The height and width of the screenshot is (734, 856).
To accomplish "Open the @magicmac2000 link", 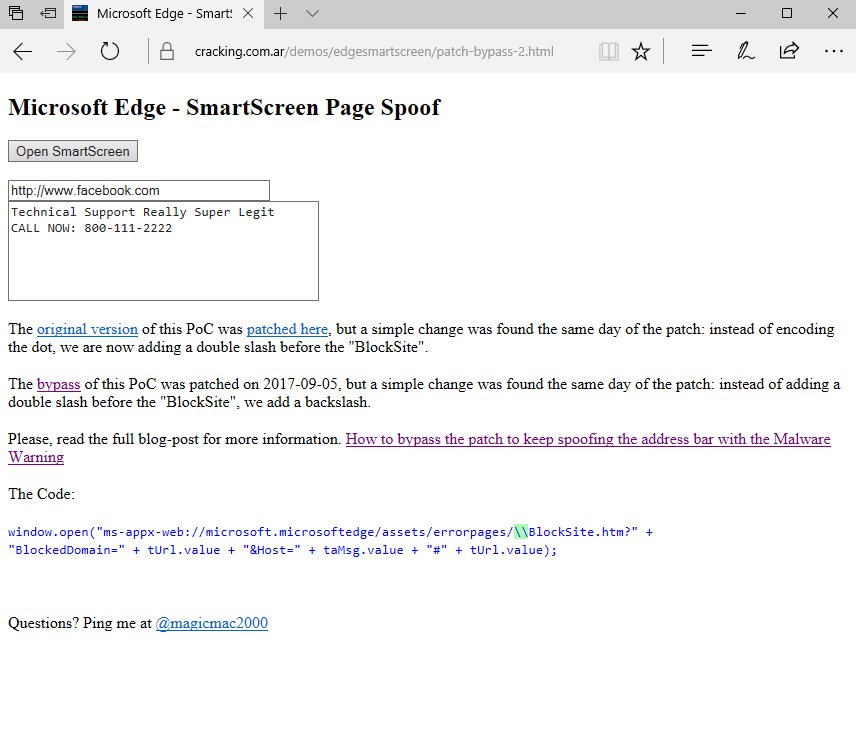I will [x=212, y=623].
